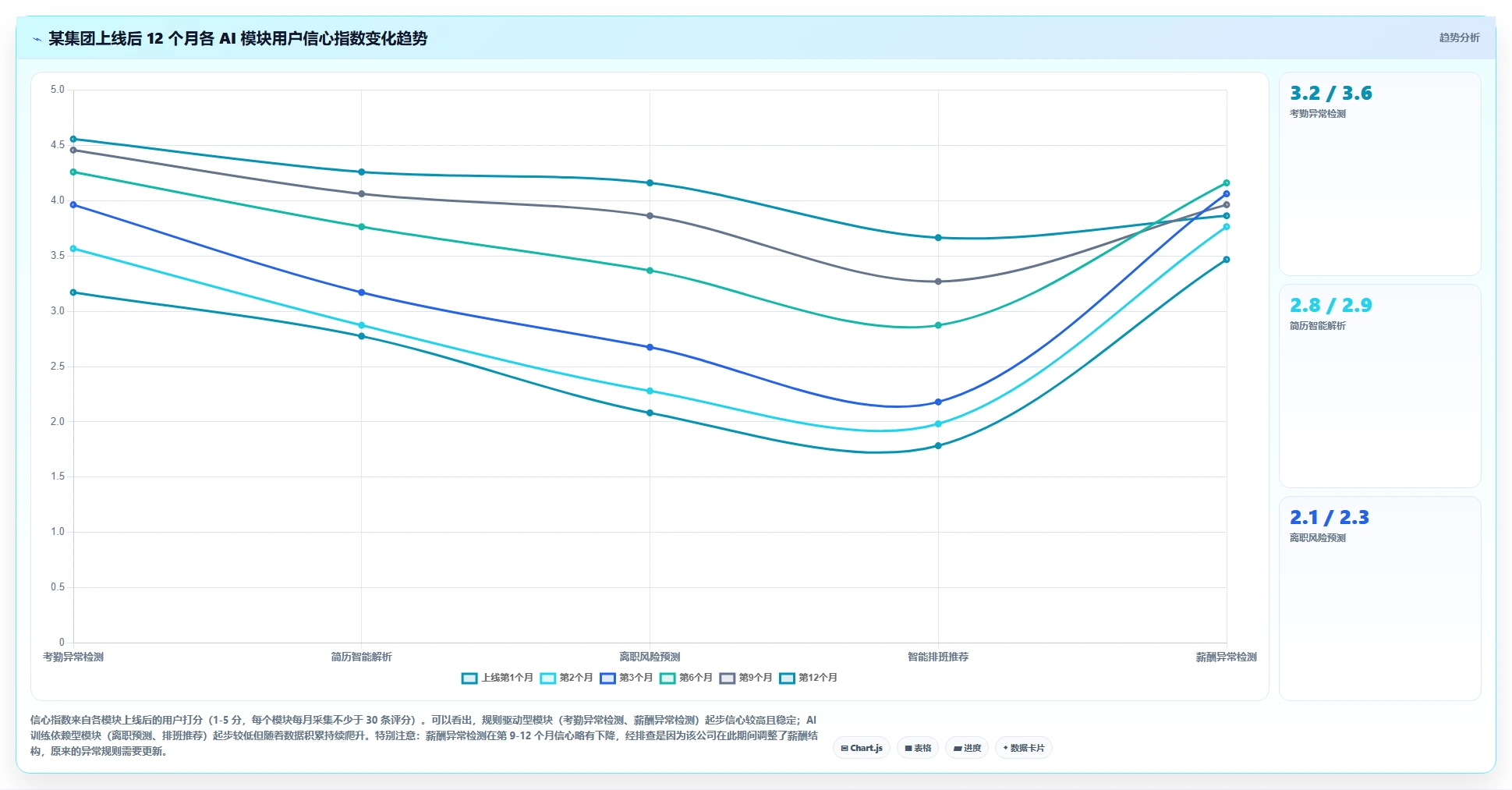The image size is (1512, 790).
Task: Click the gray 第9个月 point above 智能排班推荐
Action: 938,282
